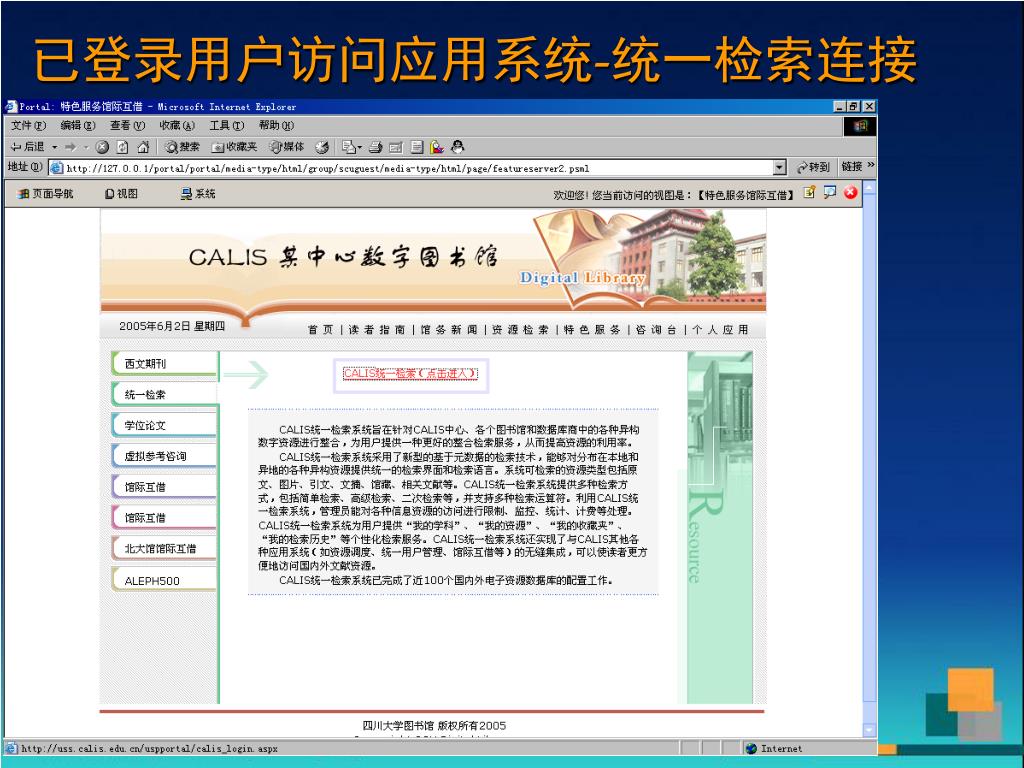This screenshot has width=1024, height=768.
Task: Click the vertical scrollbar up arrow
Action: [x=869, y=189]
